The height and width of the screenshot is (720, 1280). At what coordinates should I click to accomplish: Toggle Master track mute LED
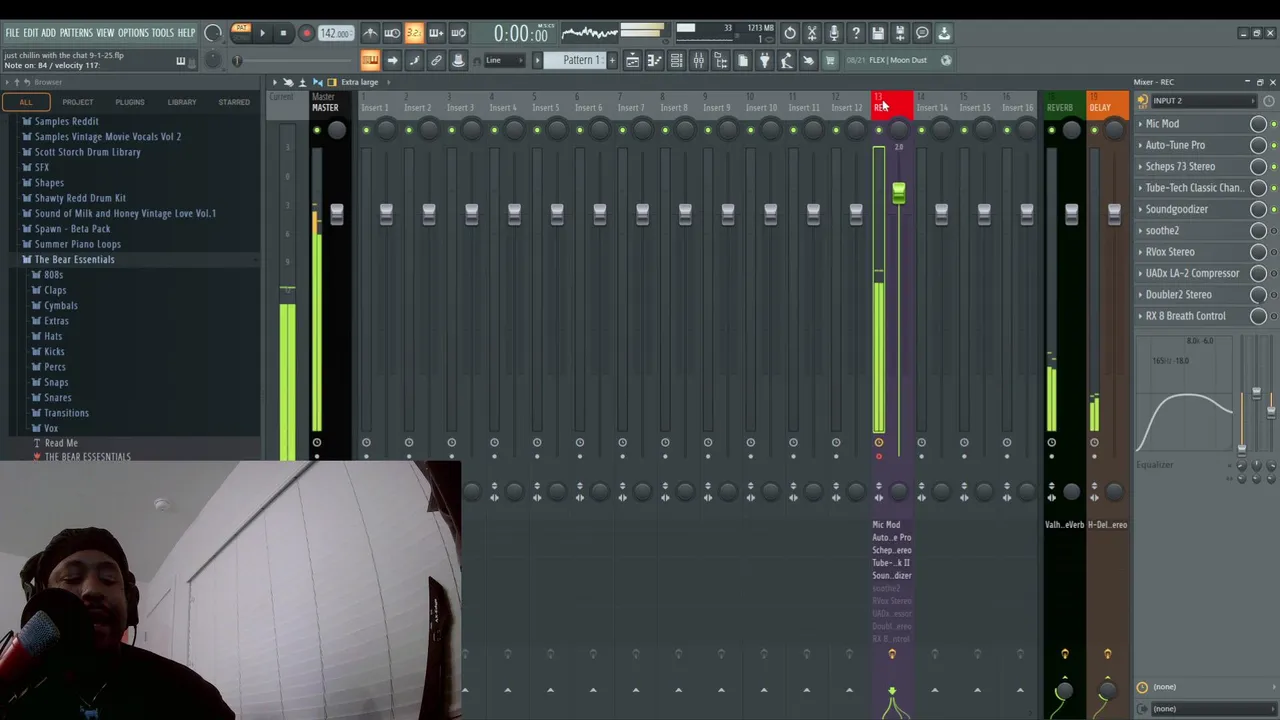[x=317, y=131]
